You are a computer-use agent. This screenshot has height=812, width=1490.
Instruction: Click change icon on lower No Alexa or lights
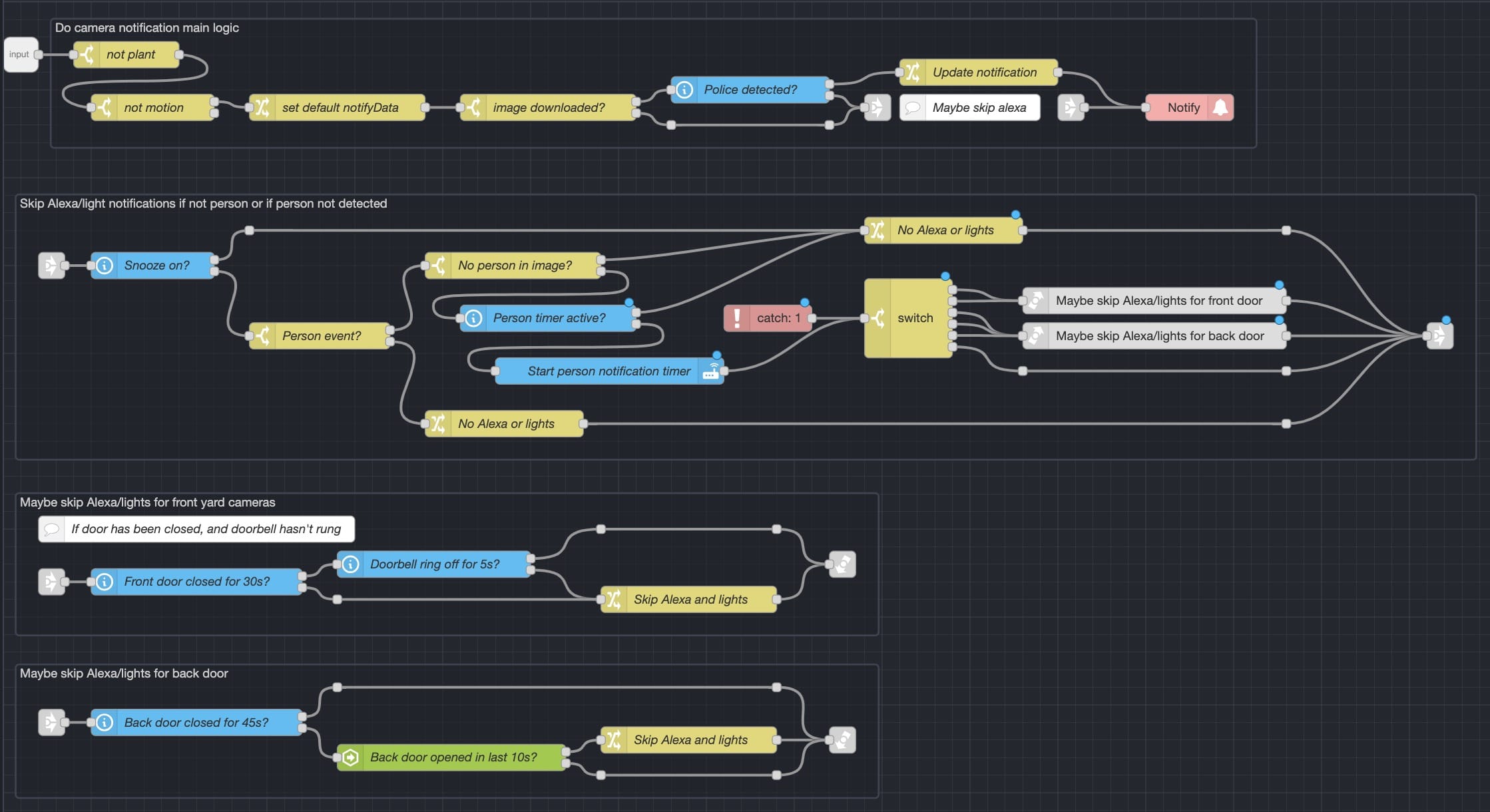438,423
